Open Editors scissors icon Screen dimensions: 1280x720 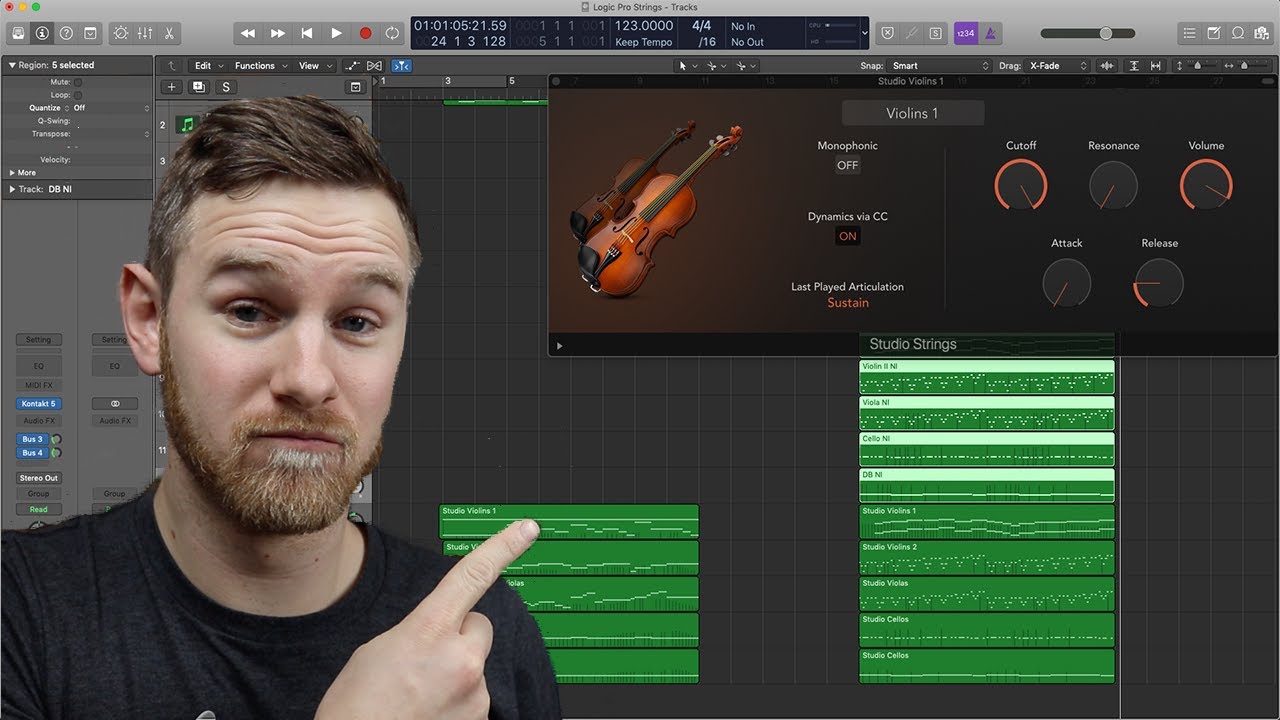(x=169, y=33)
